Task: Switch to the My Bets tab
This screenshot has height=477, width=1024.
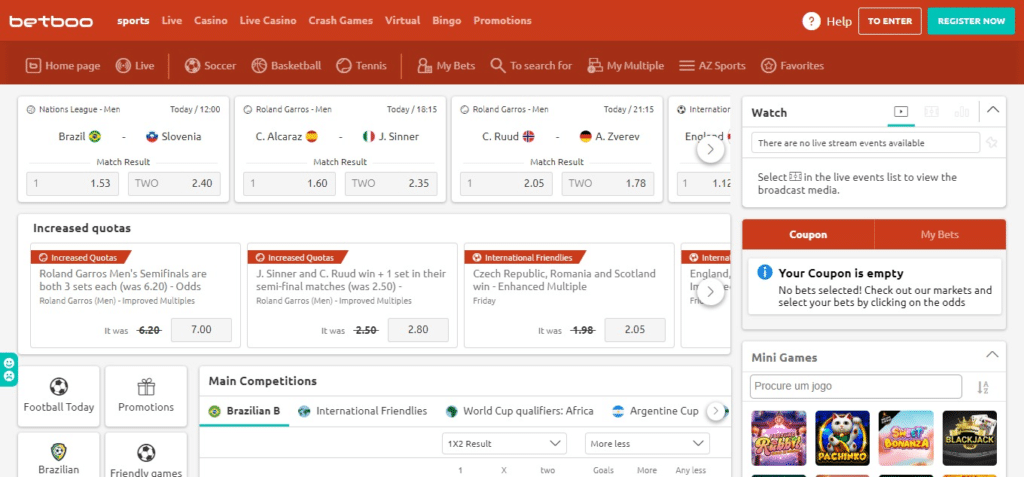Action: 939,235
